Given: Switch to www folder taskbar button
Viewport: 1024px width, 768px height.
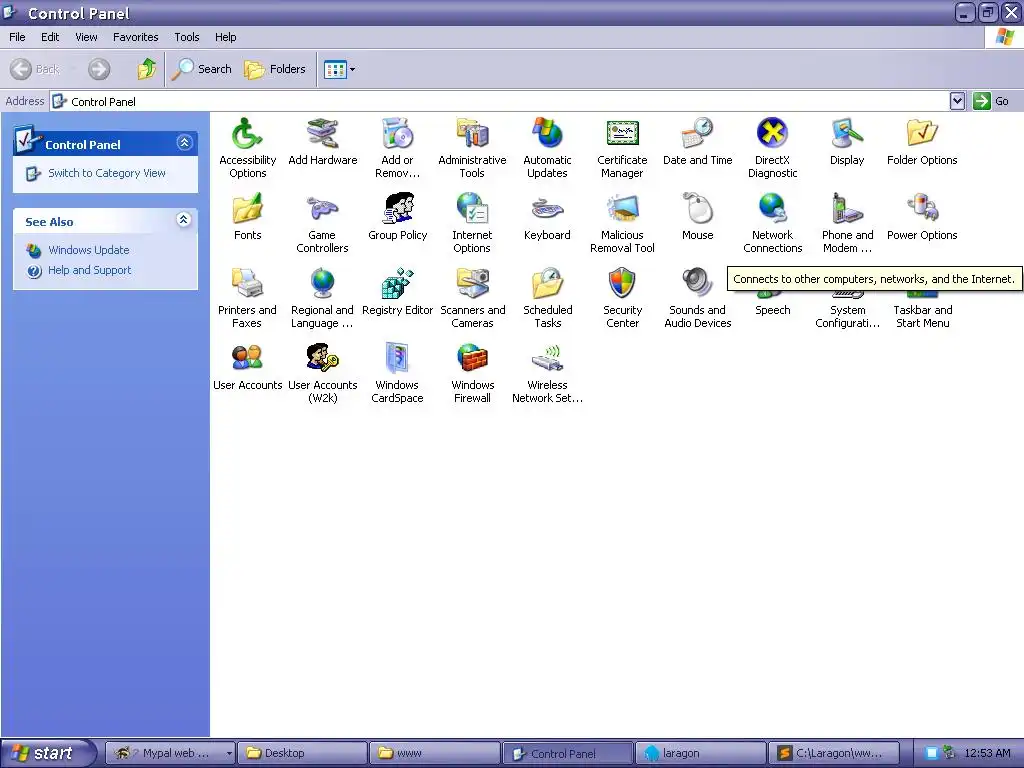Looking at the screenshot, I should pyautogui.click(x=434, y=753).
